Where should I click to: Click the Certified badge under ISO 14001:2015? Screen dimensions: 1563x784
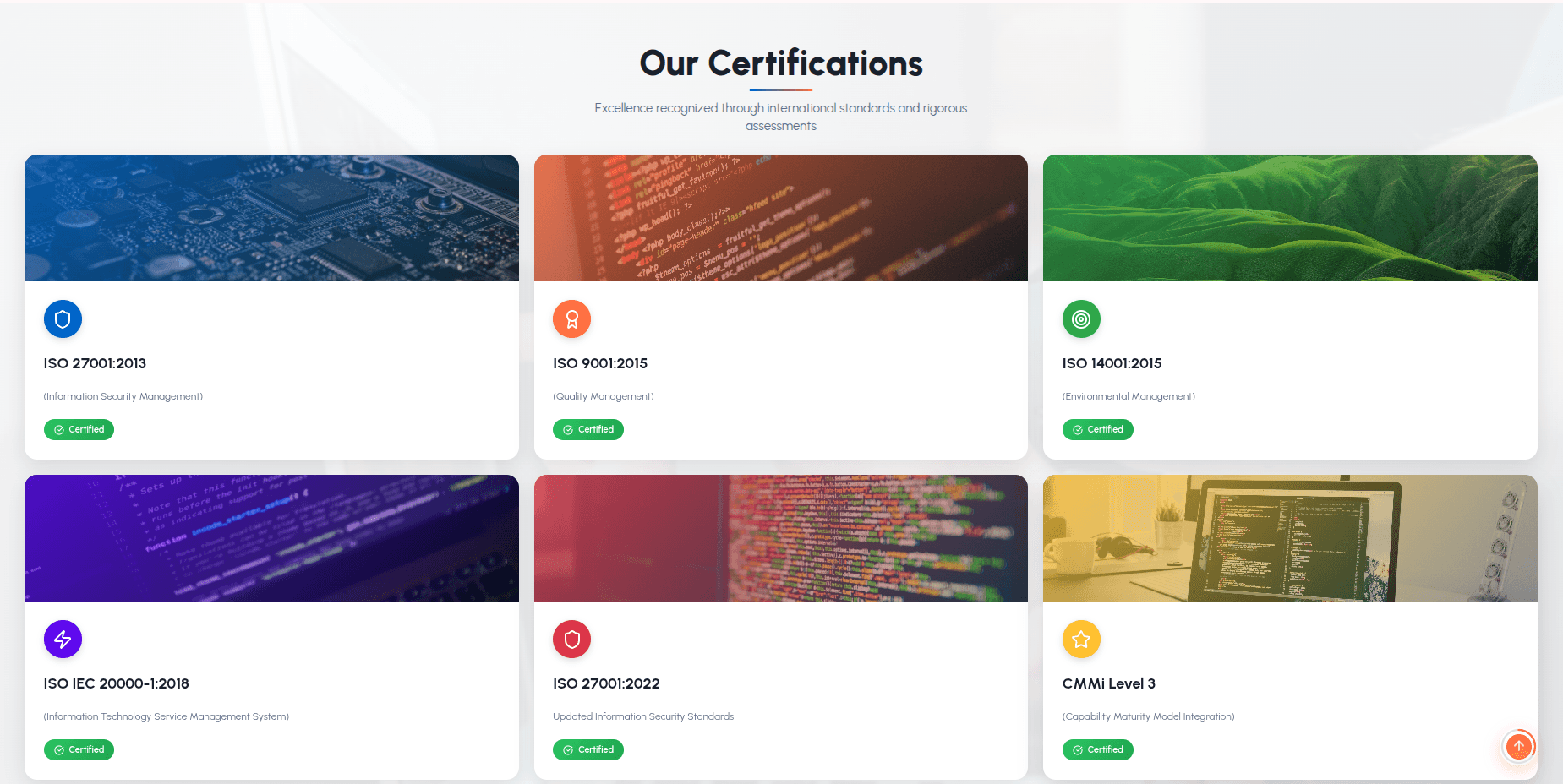coord(1097,429)
